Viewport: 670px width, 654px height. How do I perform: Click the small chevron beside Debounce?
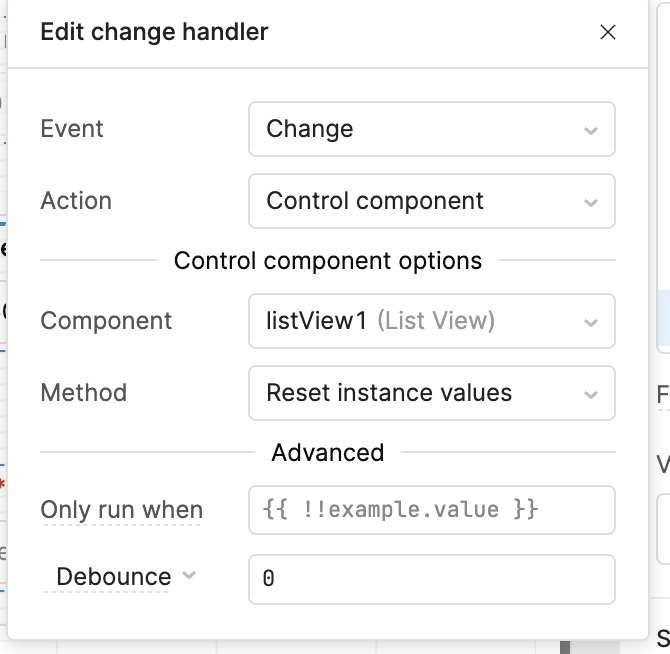click(x=189, y=576)
